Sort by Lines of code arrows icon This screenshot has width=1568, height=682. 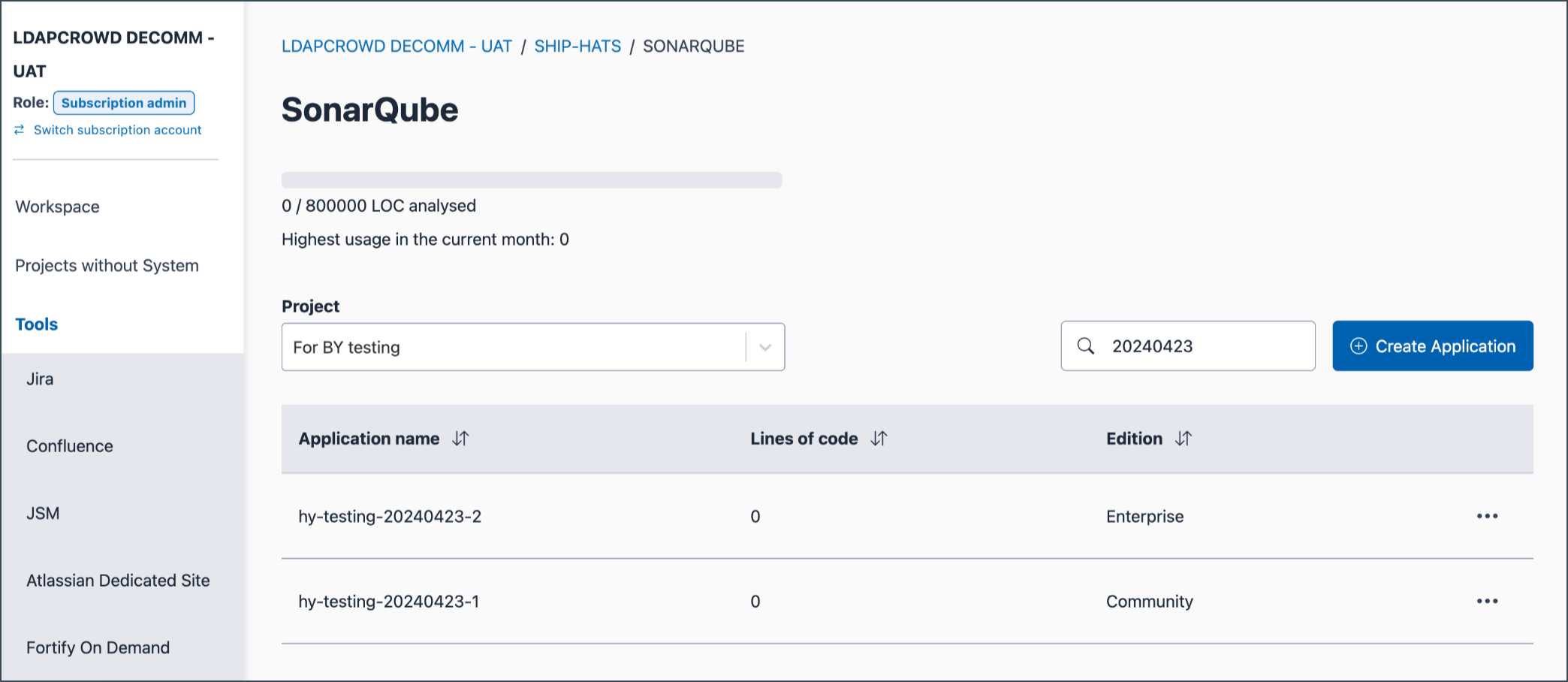click(x=879, y=439)
